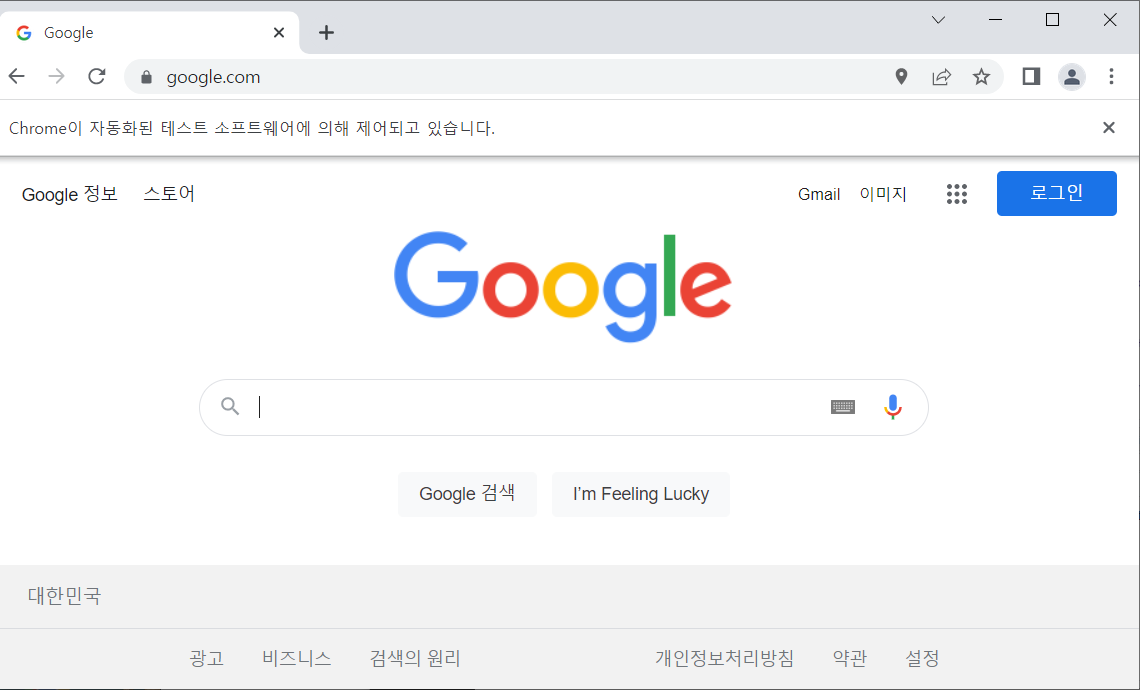Start voice search with the microphone
Viewport: 1140px width, 690px height.
coord(893,407)
